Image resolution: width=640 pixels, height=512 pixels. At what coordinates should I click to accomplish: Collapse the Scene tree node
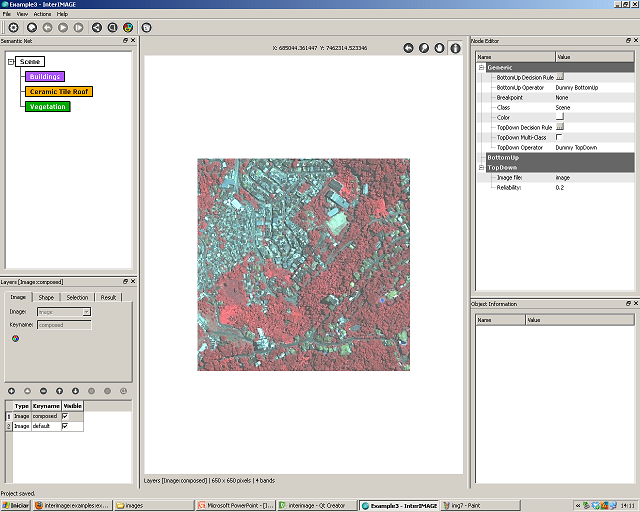[x=10, y=62]
